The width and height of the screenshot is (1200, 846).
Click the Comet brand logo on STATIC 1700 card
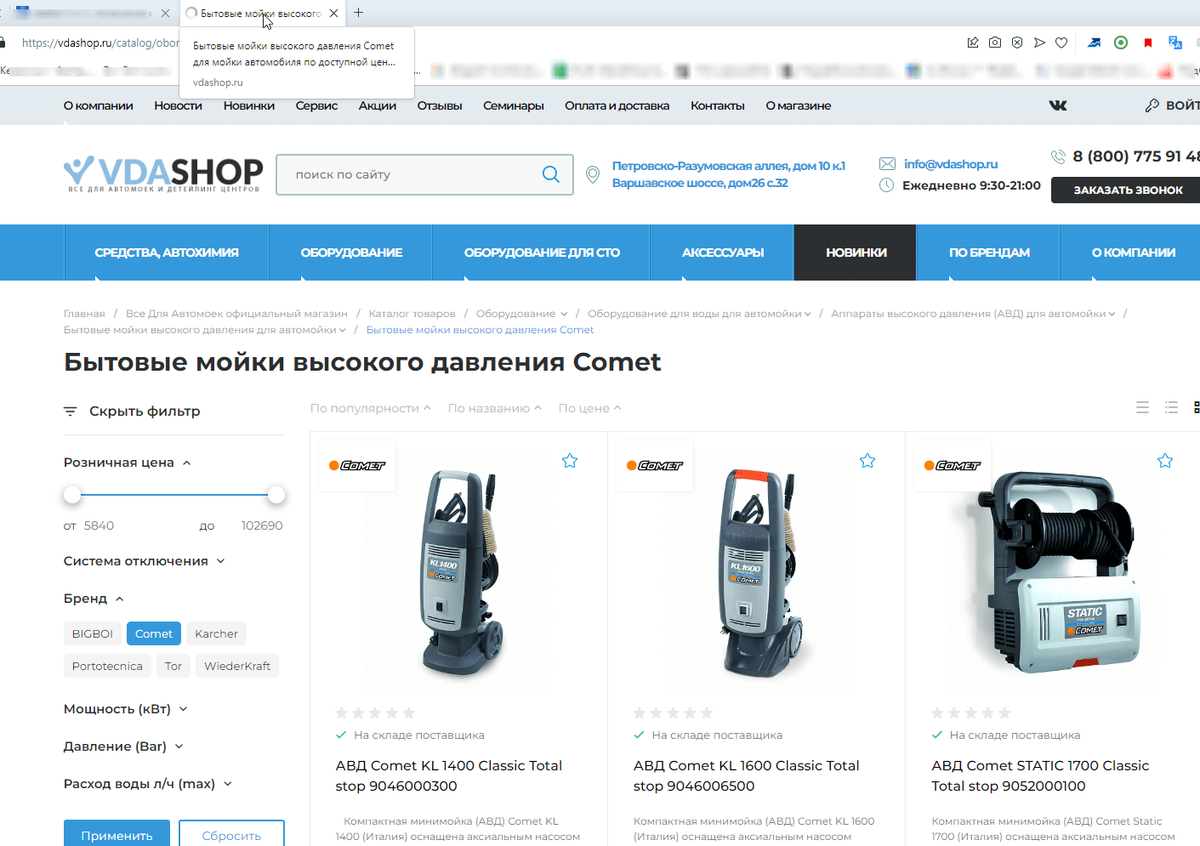click(953, 466)
